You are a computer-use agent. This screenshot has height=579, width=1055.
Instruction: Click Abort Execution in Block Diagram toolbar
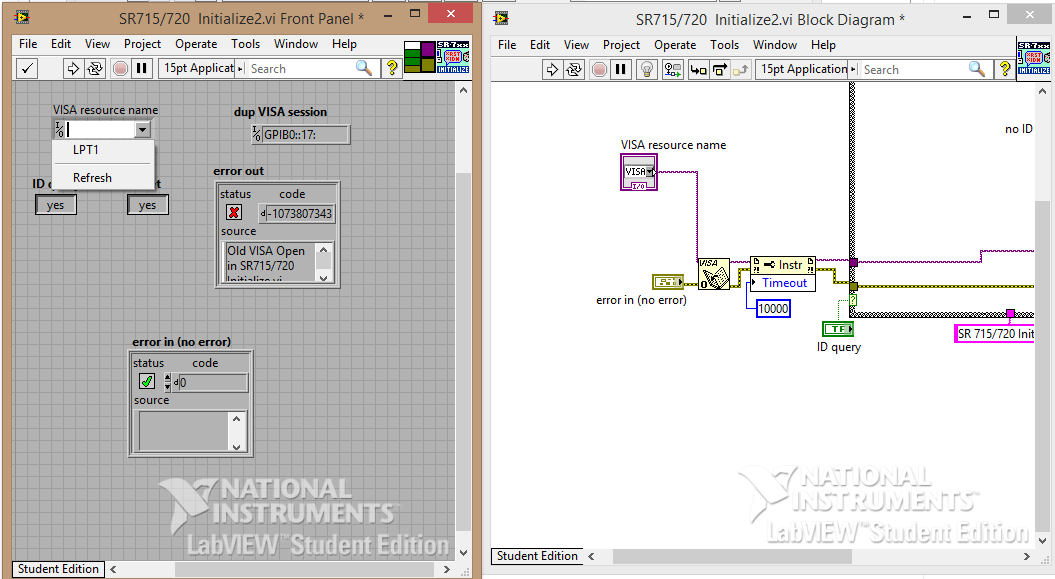(x=599, y=69)
